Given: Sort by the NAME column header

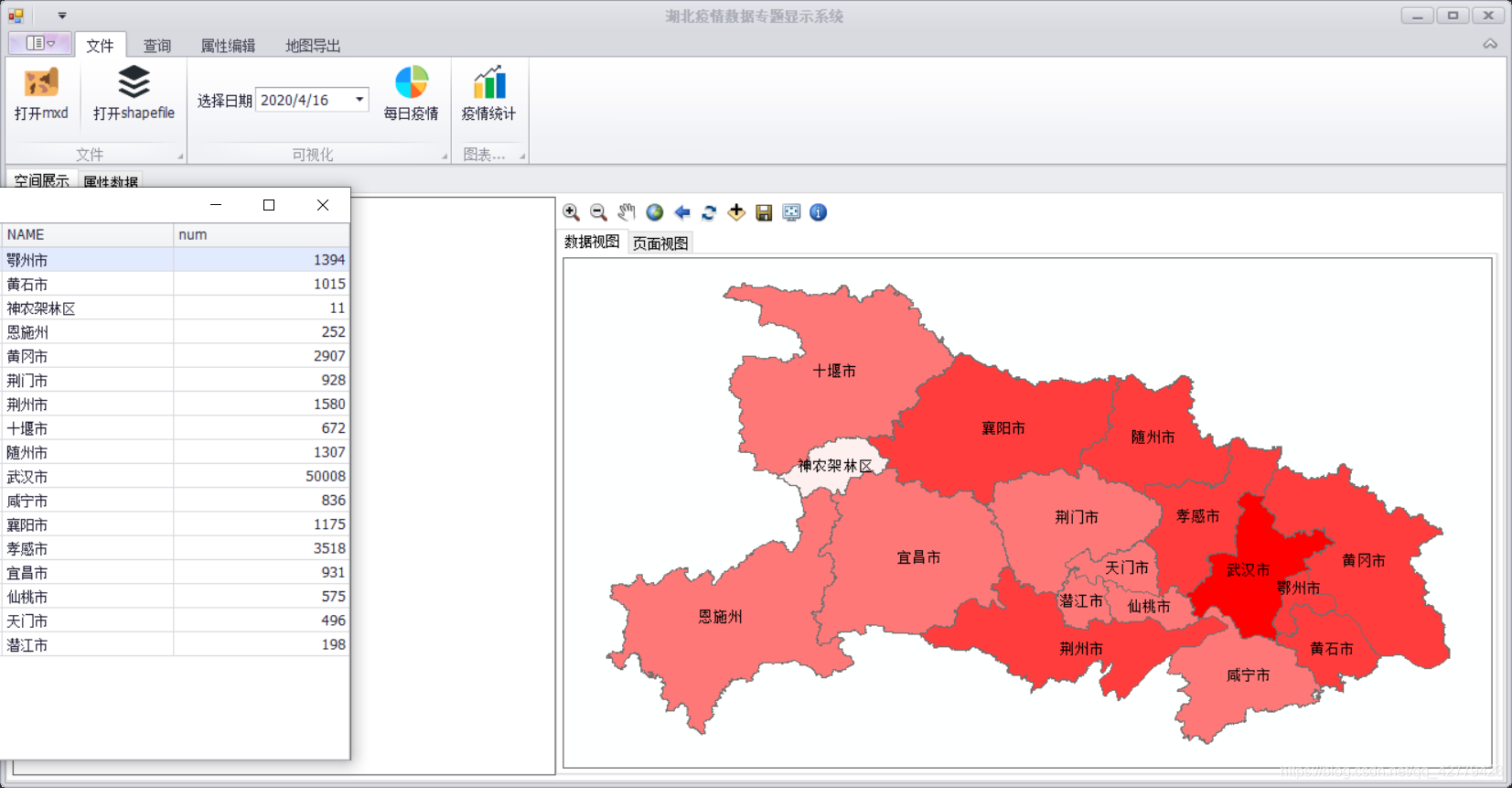Looking at the screenshot, I should click(x=88, y=234).
